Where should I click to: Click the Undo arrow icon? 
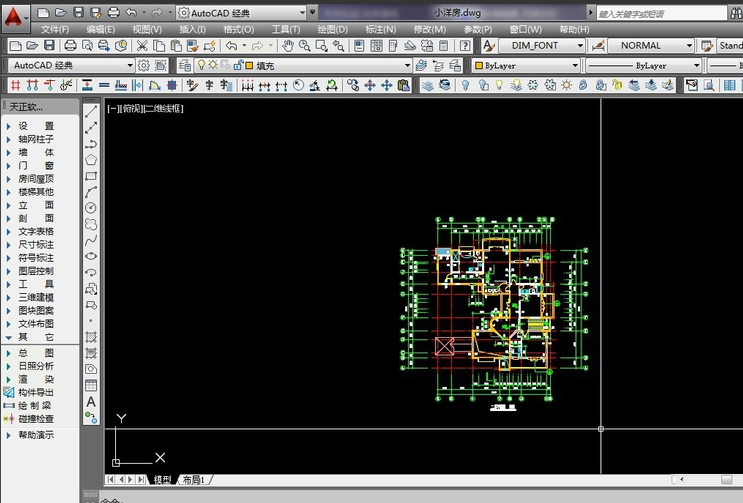click(231, 46)
